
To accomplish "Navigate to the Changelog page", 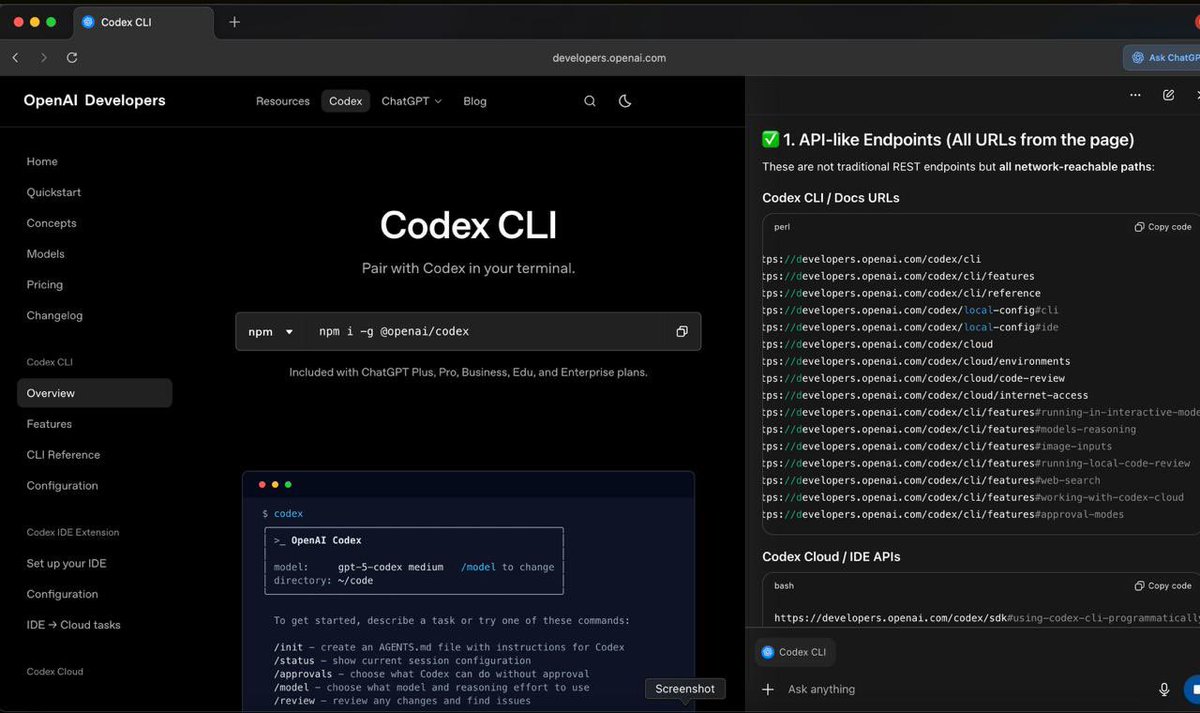I will click(53, 315).
